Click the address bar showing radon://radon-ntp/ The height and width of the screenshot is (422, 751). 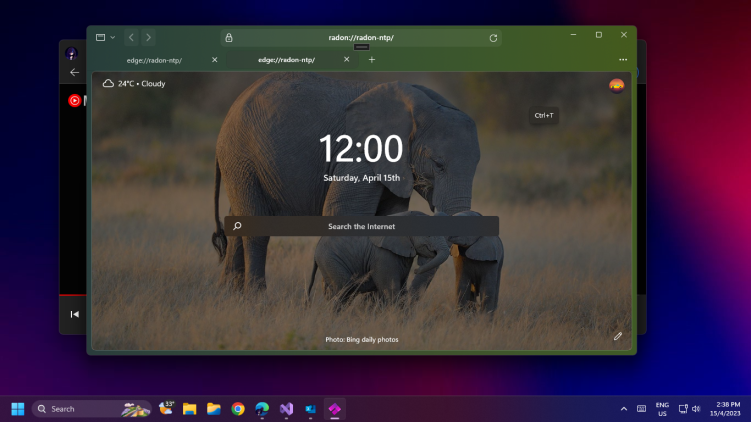pyautogui.click(x=361, y=38)
